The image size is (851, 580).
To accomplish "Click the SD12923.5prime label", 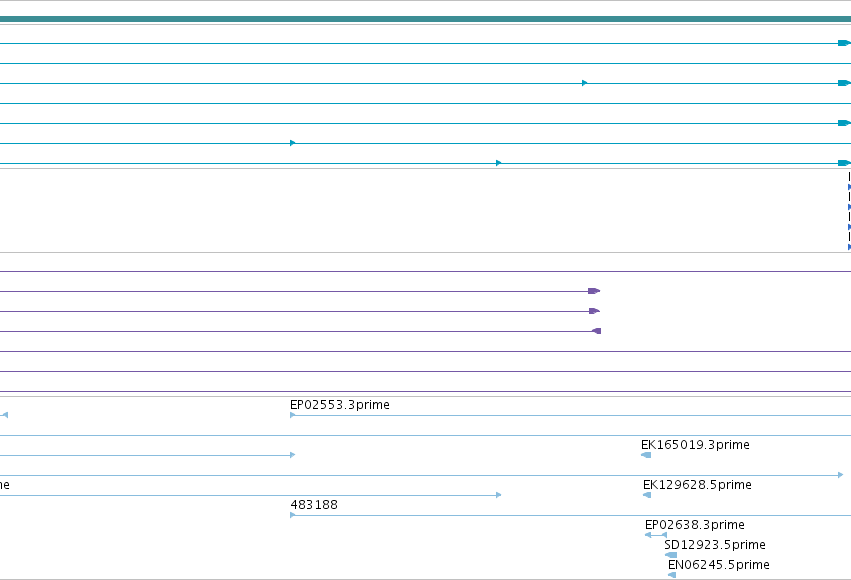I will point(715,545).
